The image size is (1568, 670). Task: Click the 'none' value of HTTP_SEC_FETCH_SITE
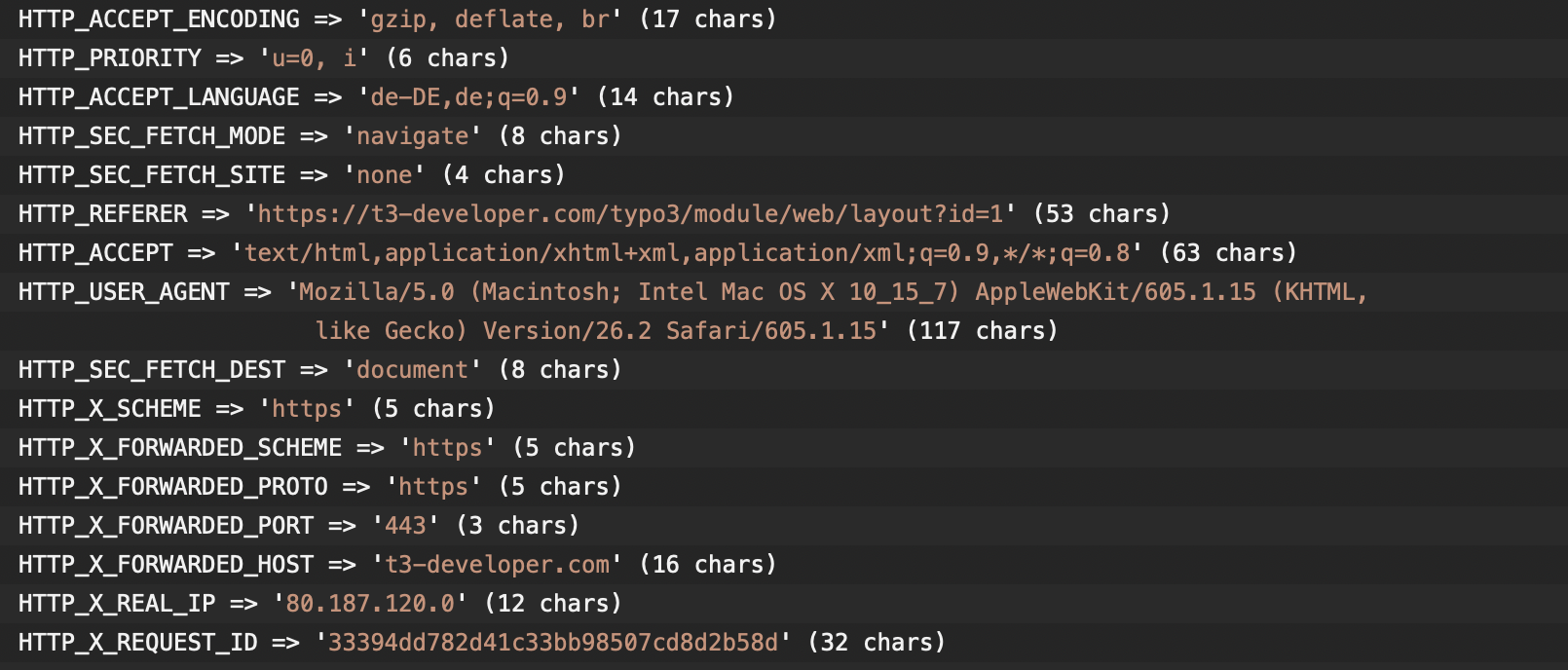(x=384, y=175)
